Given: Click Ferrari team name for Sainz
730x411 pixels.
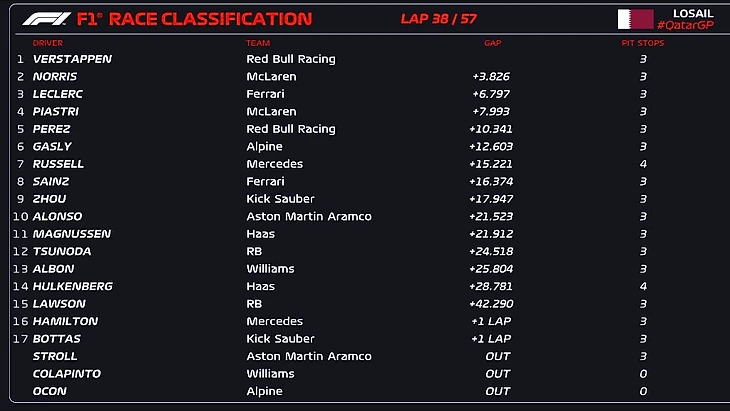Looking at the screenshot, I should point(265,181).
